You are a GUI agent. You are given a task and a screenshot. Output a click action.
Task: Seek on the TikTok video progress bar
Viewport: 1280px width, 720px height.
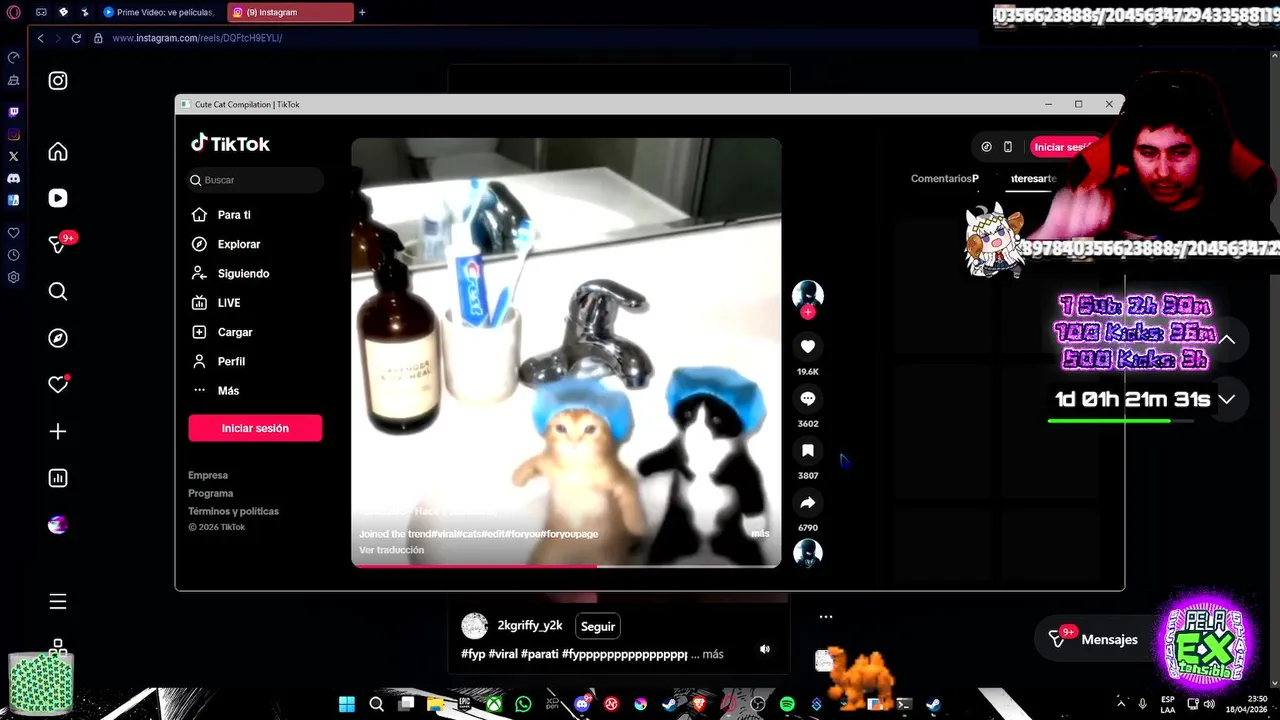coord(566,566)
